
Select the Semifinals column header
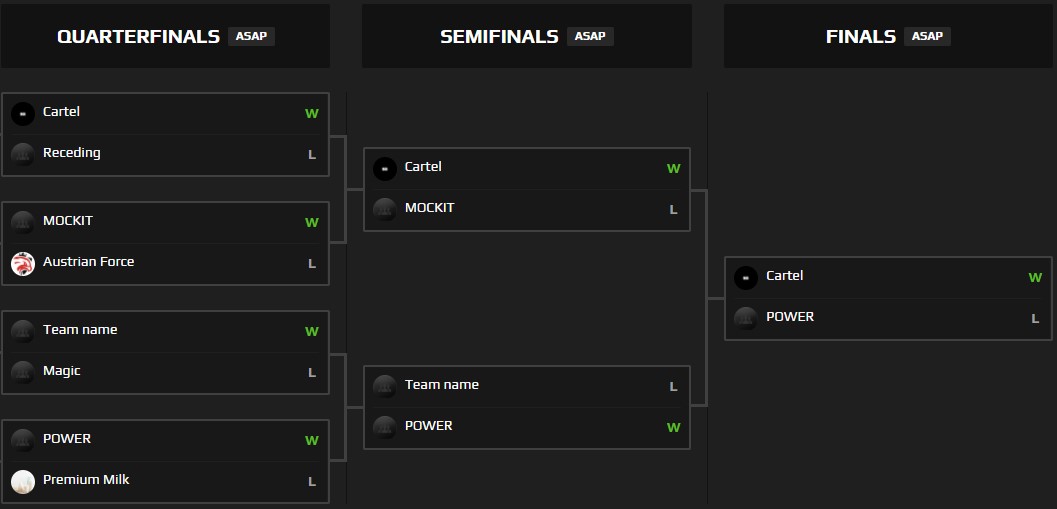tap(499, 37)
